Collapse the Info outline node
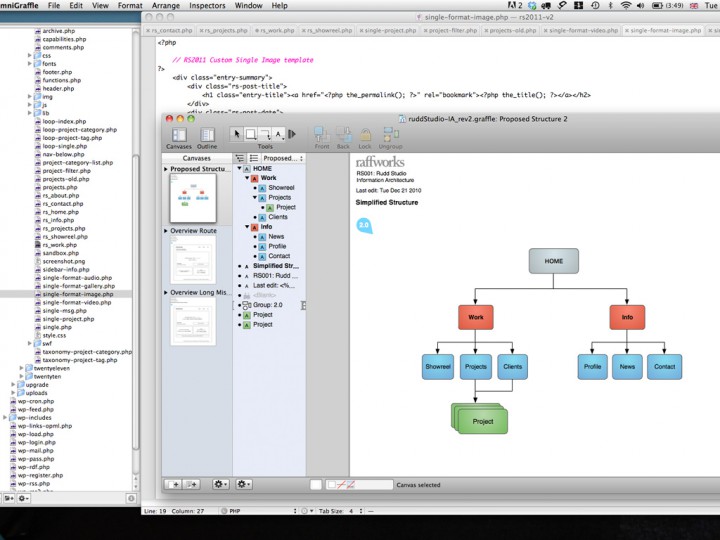This screenshot has height=540, width=720. [247, 227]
